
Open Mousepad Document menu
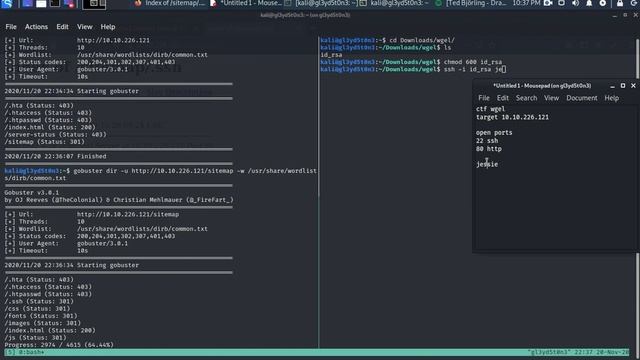[x=581, y=98]
